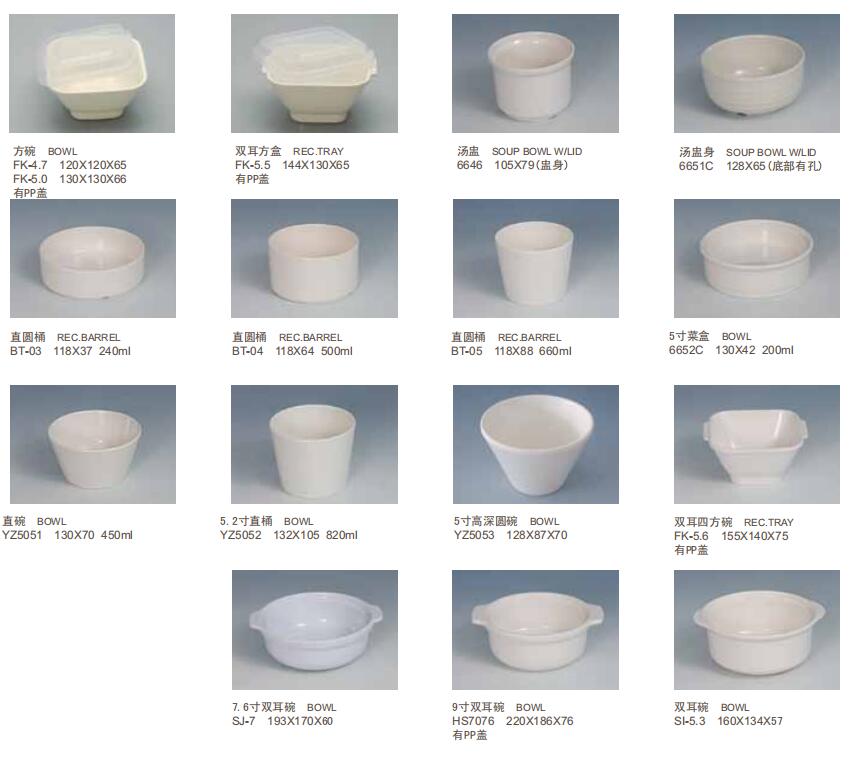Open the FK-5.5 double-ear square tray image

[x=314, y=73]
